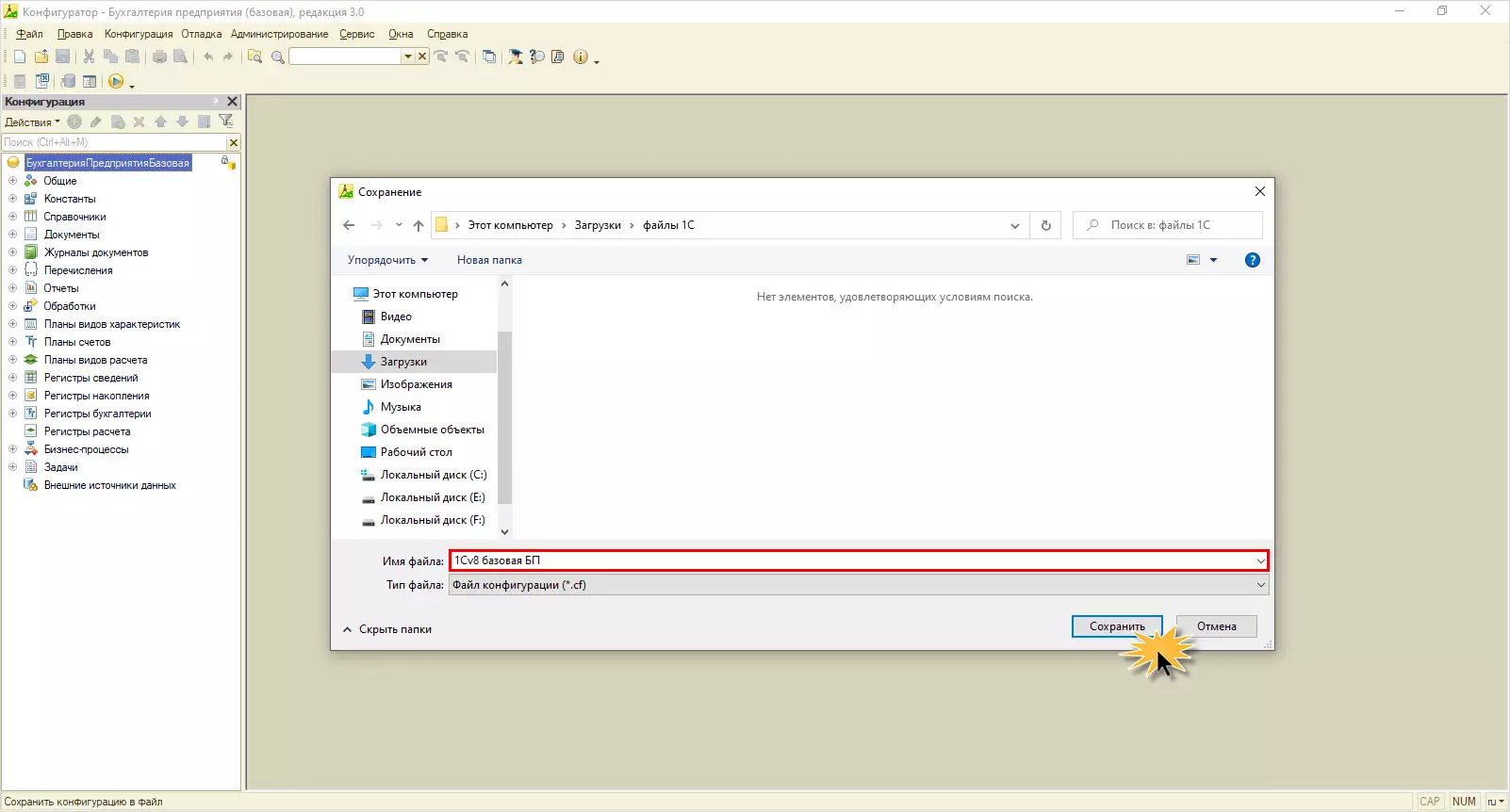This screenshot has height=812, width=1510.
Task: Click the Поиск в: файлы 1С search field
Action: point(1168,225)
